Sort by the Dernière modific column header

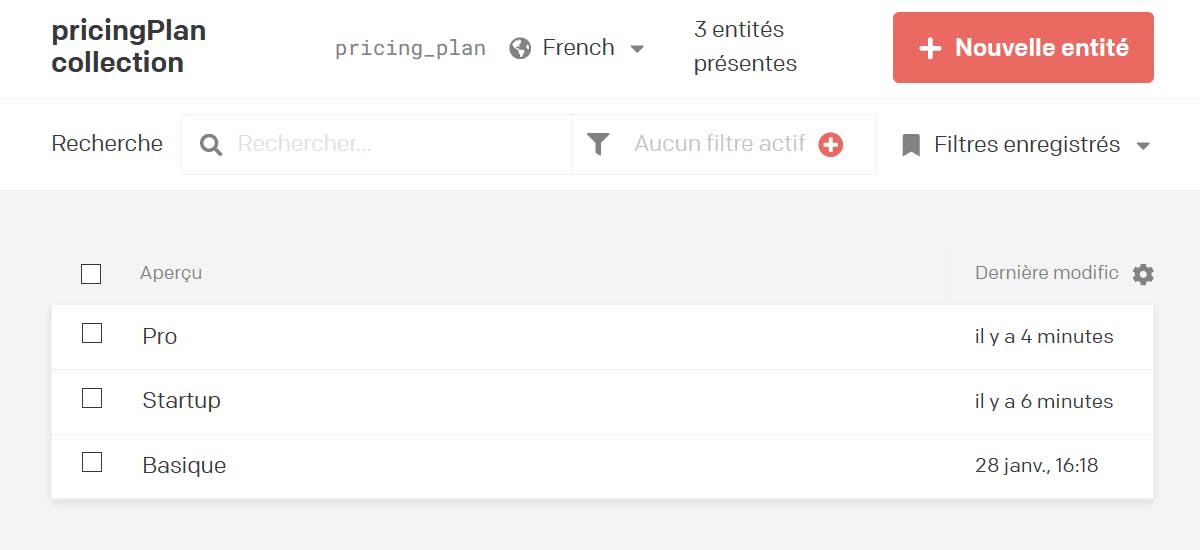click(x=1047, y=273)
